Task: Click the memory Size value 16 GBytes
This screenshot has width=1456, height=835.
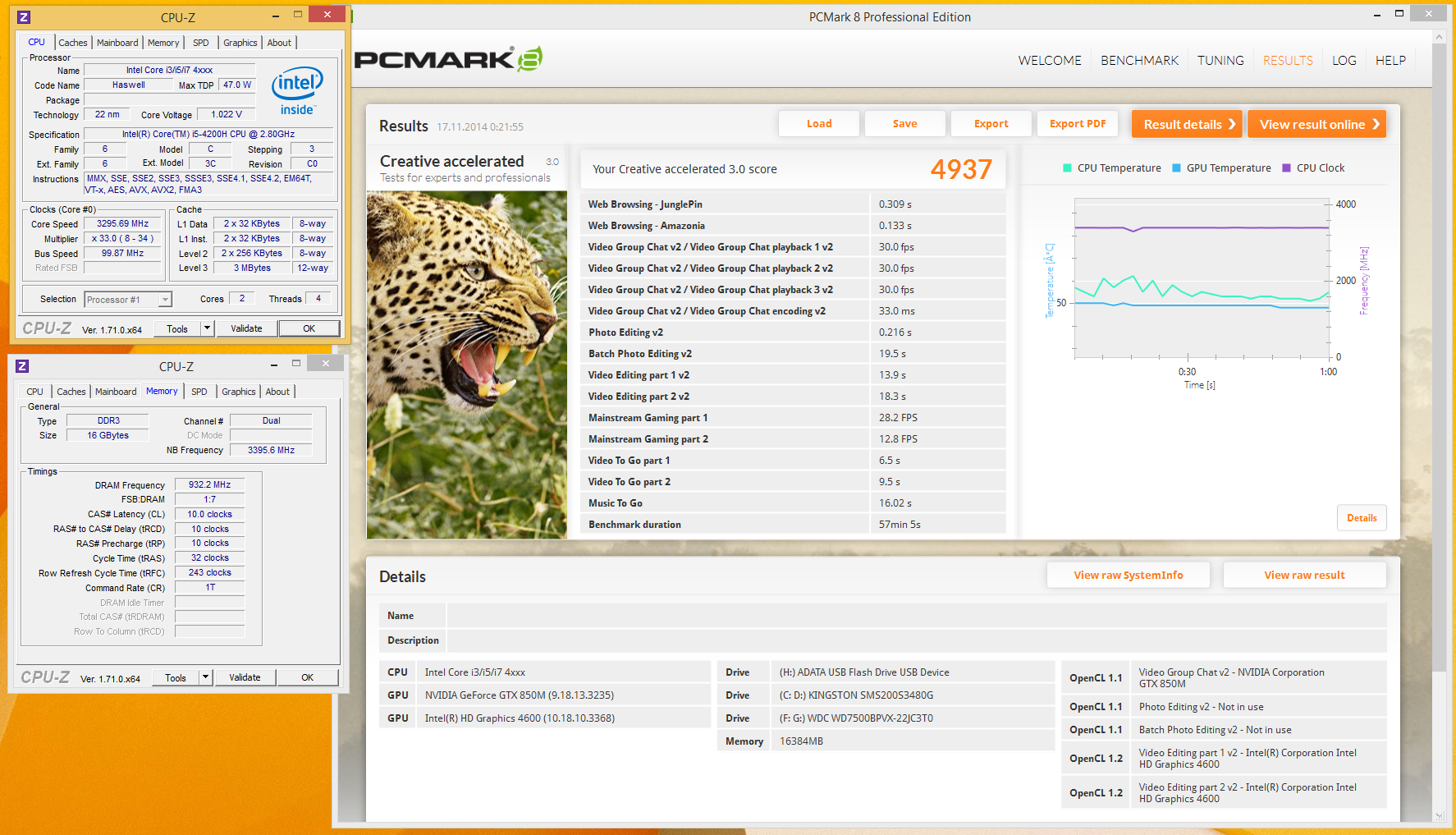Action: pyautogui.click(x=108, y=436)
